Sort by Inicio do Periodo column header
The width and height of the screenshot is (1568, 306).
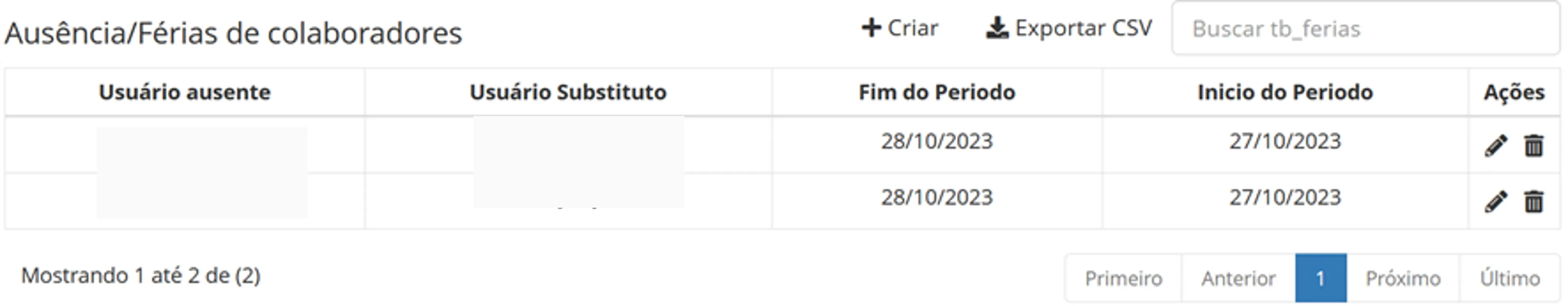pyautogui.click(x=1285, y=93)
